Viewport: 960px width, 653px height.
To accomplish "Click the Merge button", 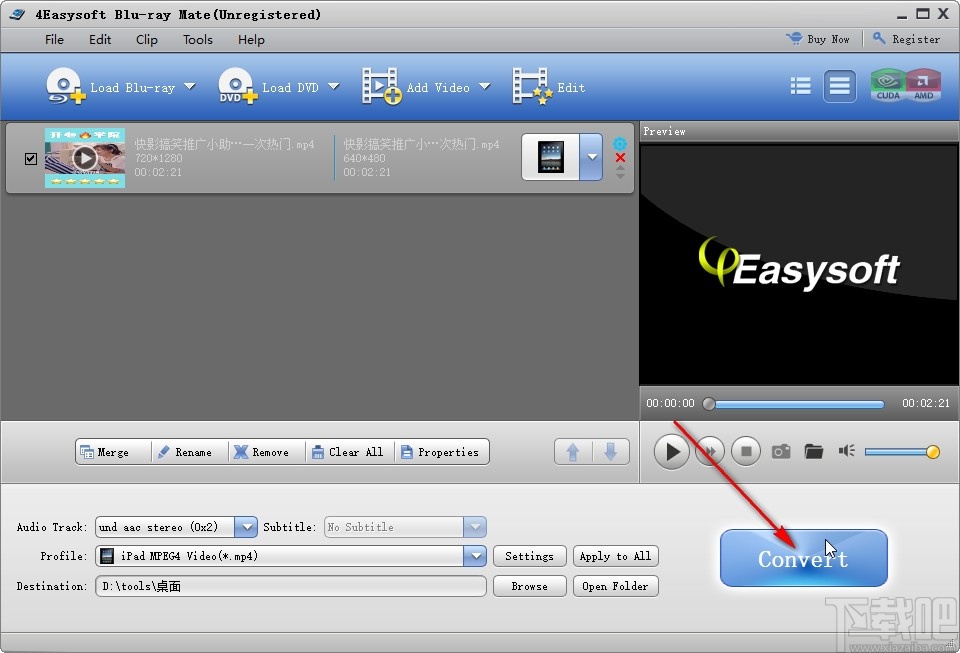I will 113,452.
